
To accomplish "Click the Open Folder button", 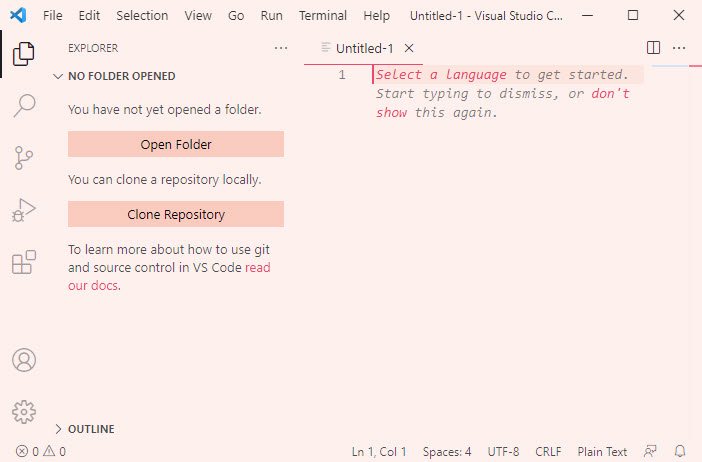I will [x=176, y=144].
